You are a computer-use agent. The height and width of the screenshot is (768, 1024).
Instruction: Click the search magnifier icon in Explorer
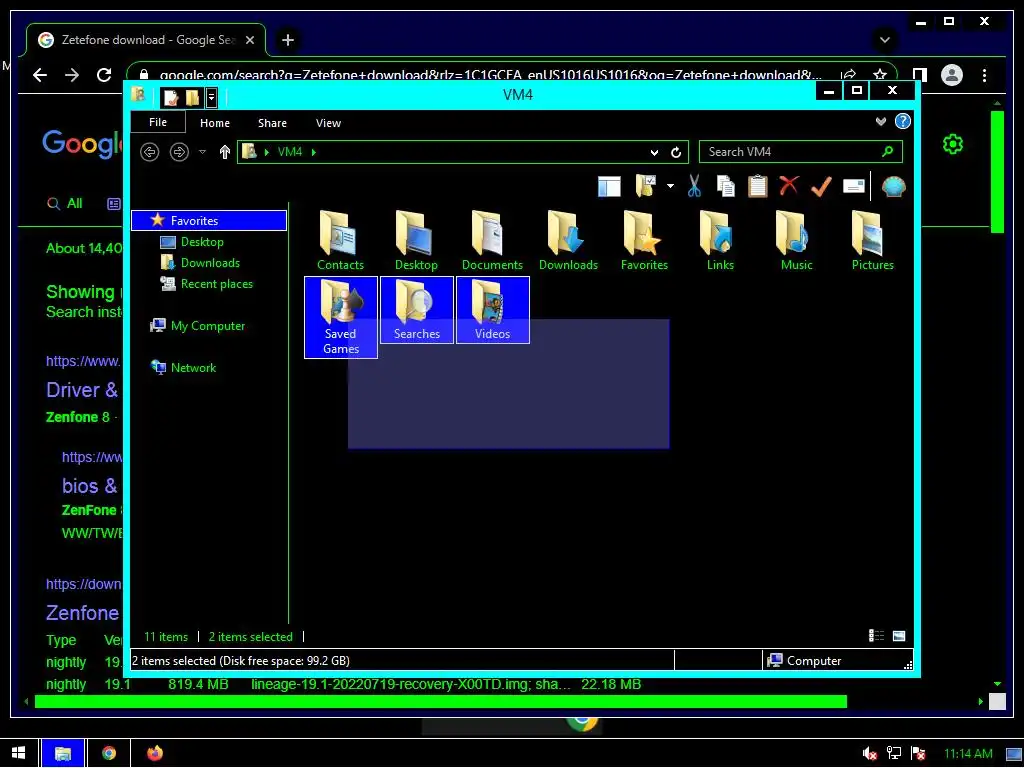888,152
